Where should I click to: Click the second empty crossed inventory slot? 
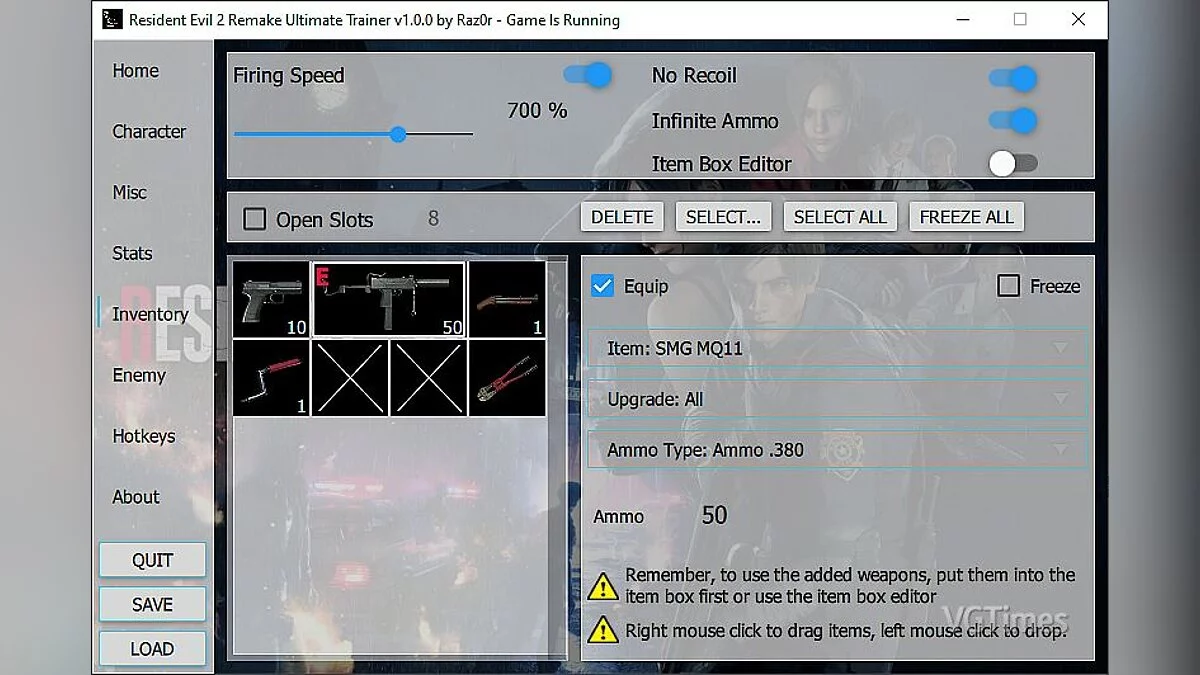[428, 378]
